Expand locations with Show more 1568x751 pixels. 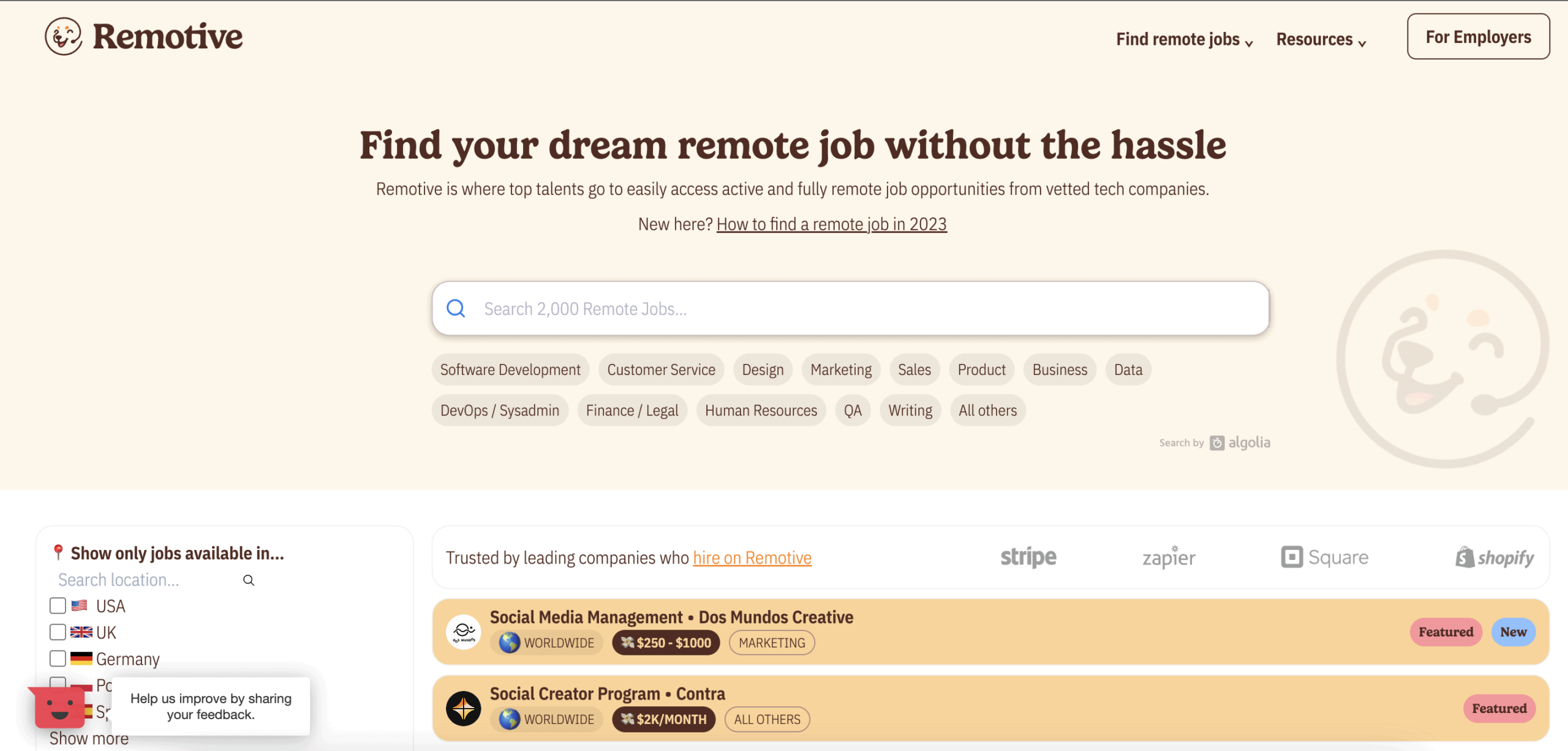tap(89, 738)
